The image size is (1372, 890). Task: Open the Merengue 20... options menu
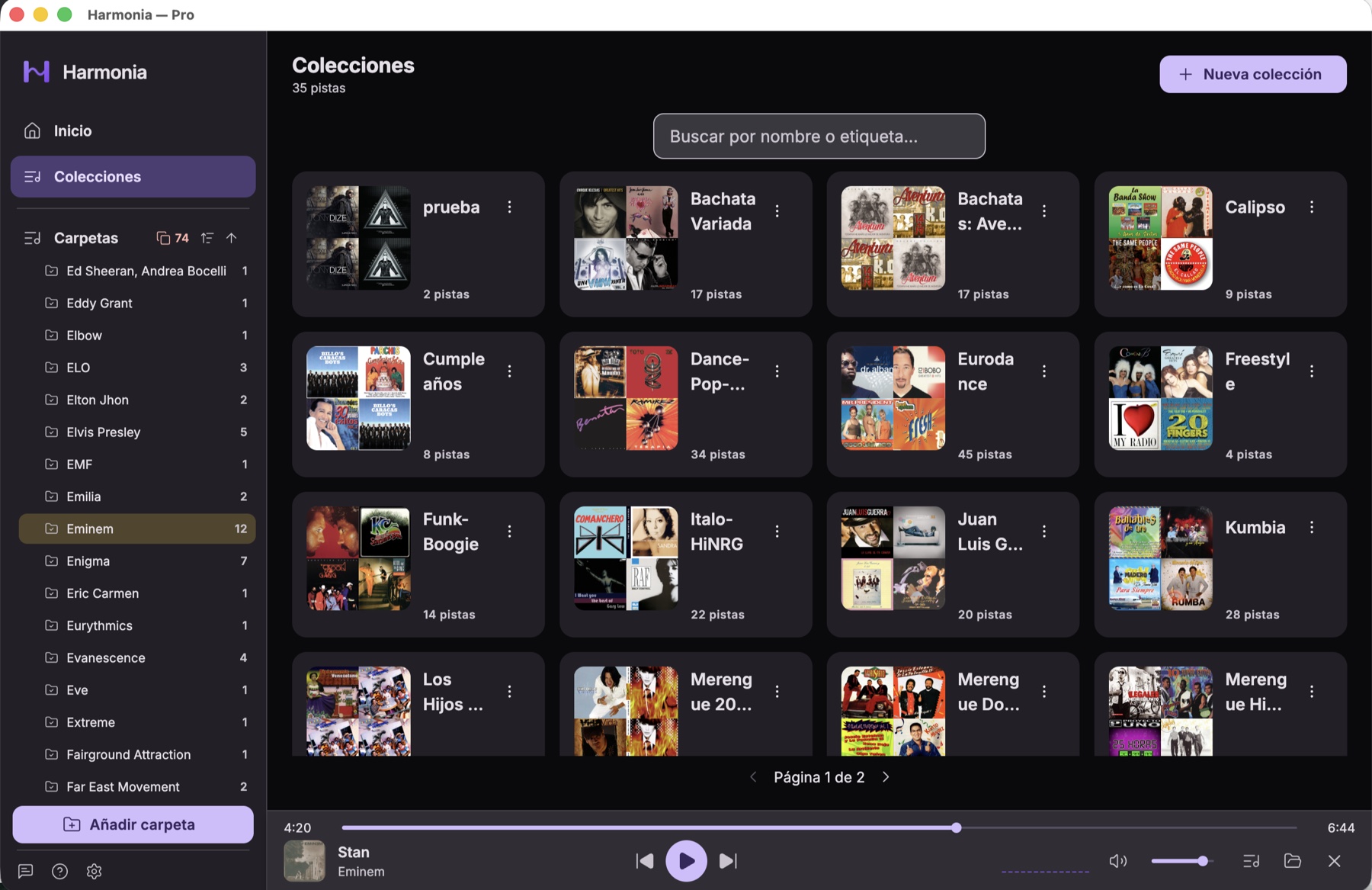pyautogui.click(x=777, y=691)
